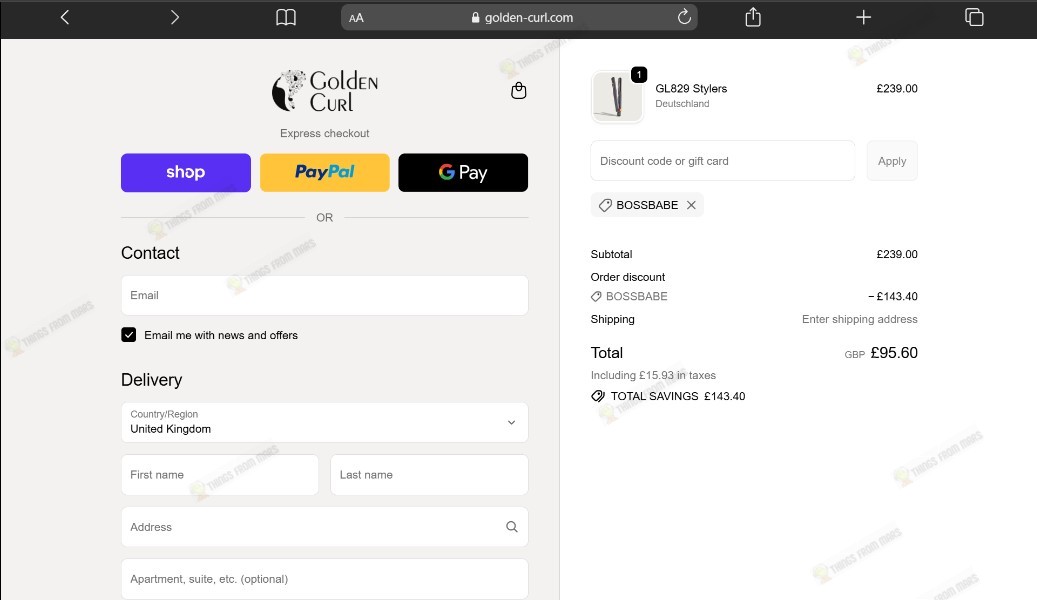Click the Email input field
The height and width of the screenshot is (600, 1037).
pos(325,295)
